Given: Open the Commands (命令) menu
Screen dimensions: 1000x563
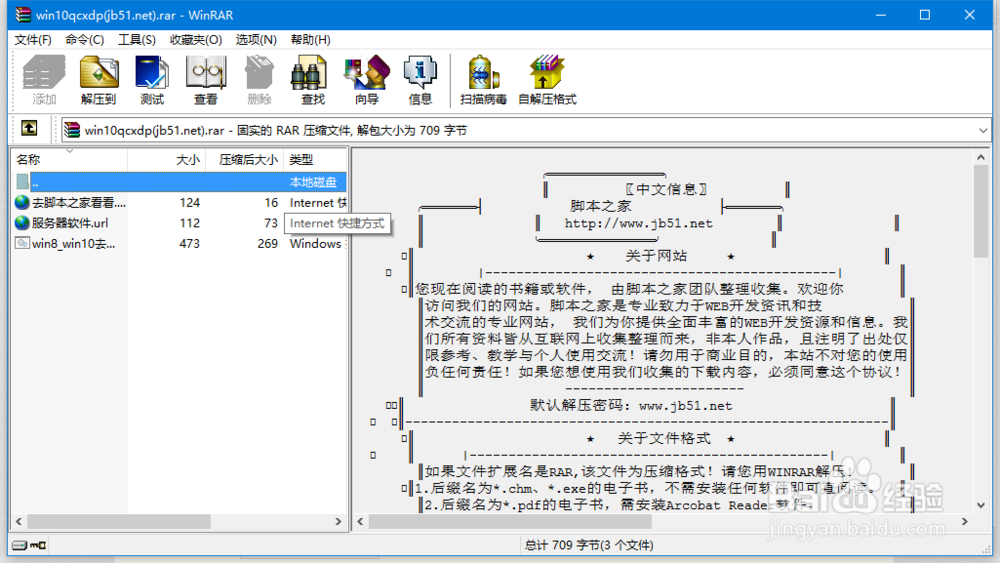Looking at the screenshot, I should pyautogui.click(x=84, y=40).
